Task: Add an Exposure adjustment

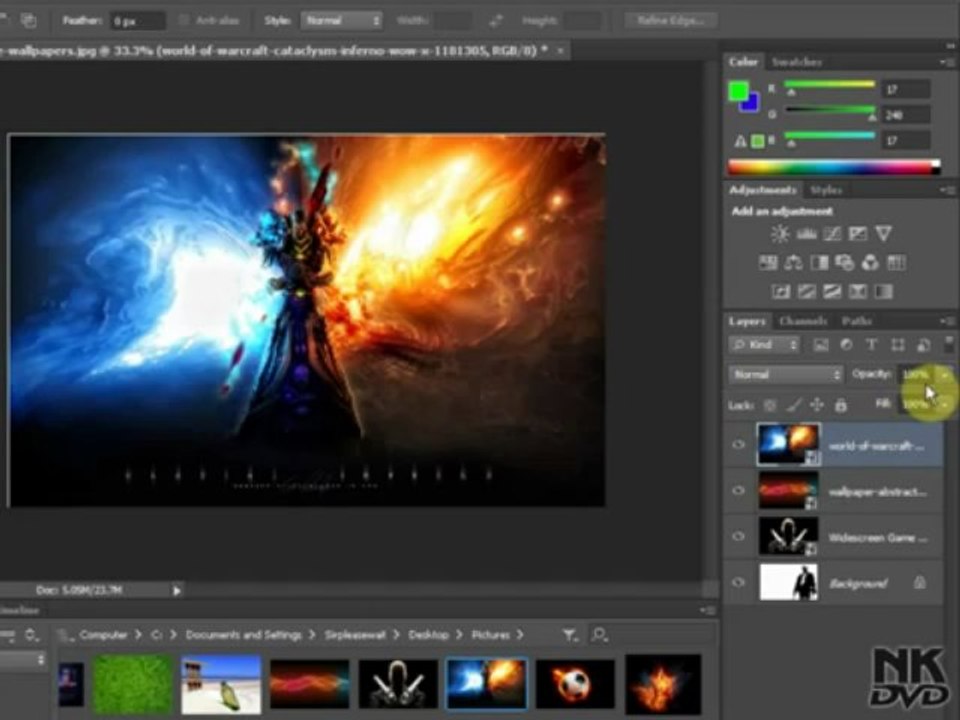Action: (857, 234)
